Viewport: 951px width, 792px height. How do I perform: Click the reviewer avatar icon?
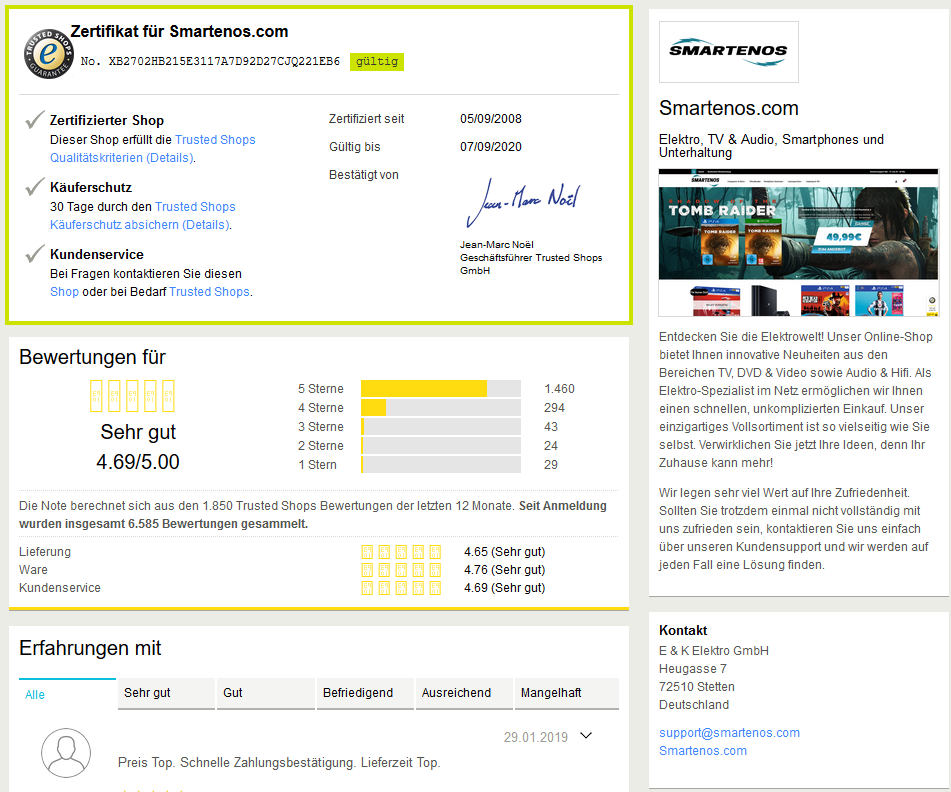point(66,753)
